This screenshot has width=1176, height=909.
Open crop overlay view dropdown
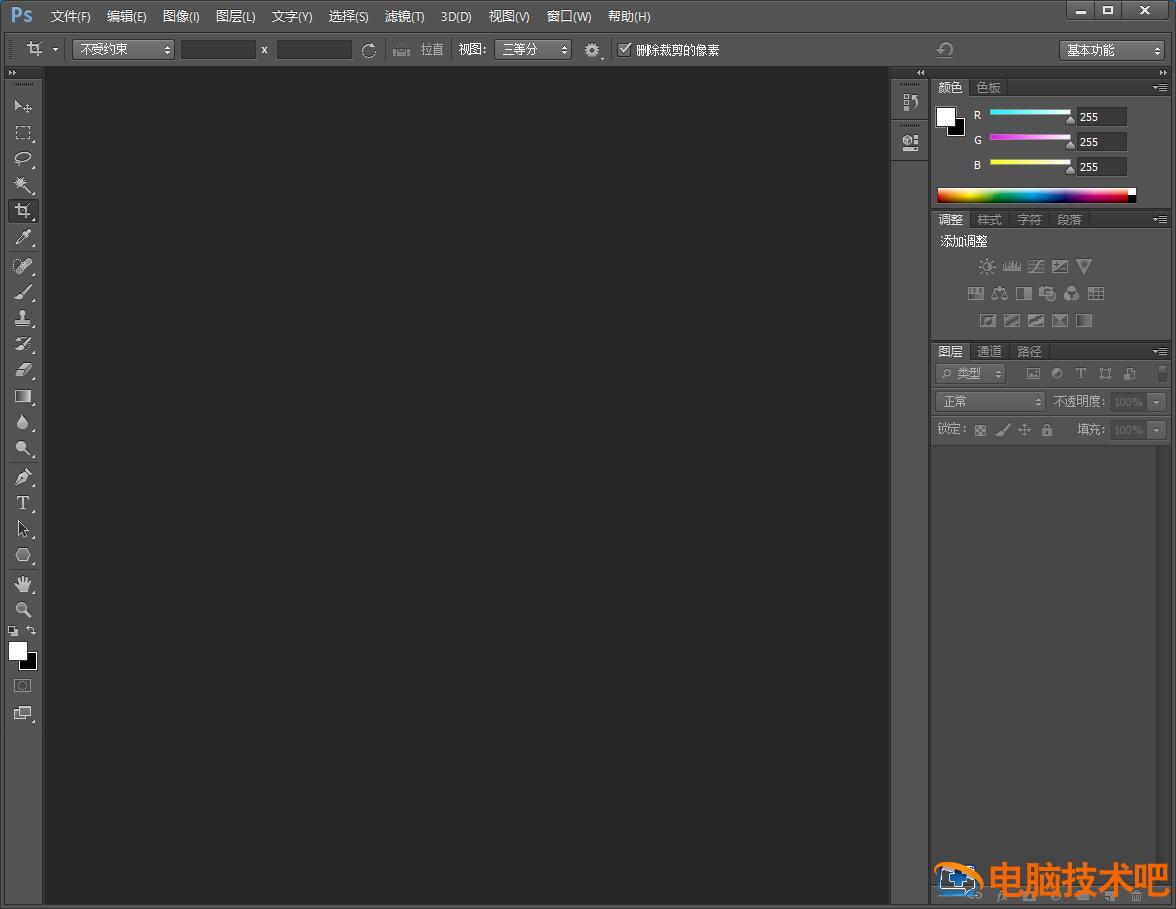532,50
